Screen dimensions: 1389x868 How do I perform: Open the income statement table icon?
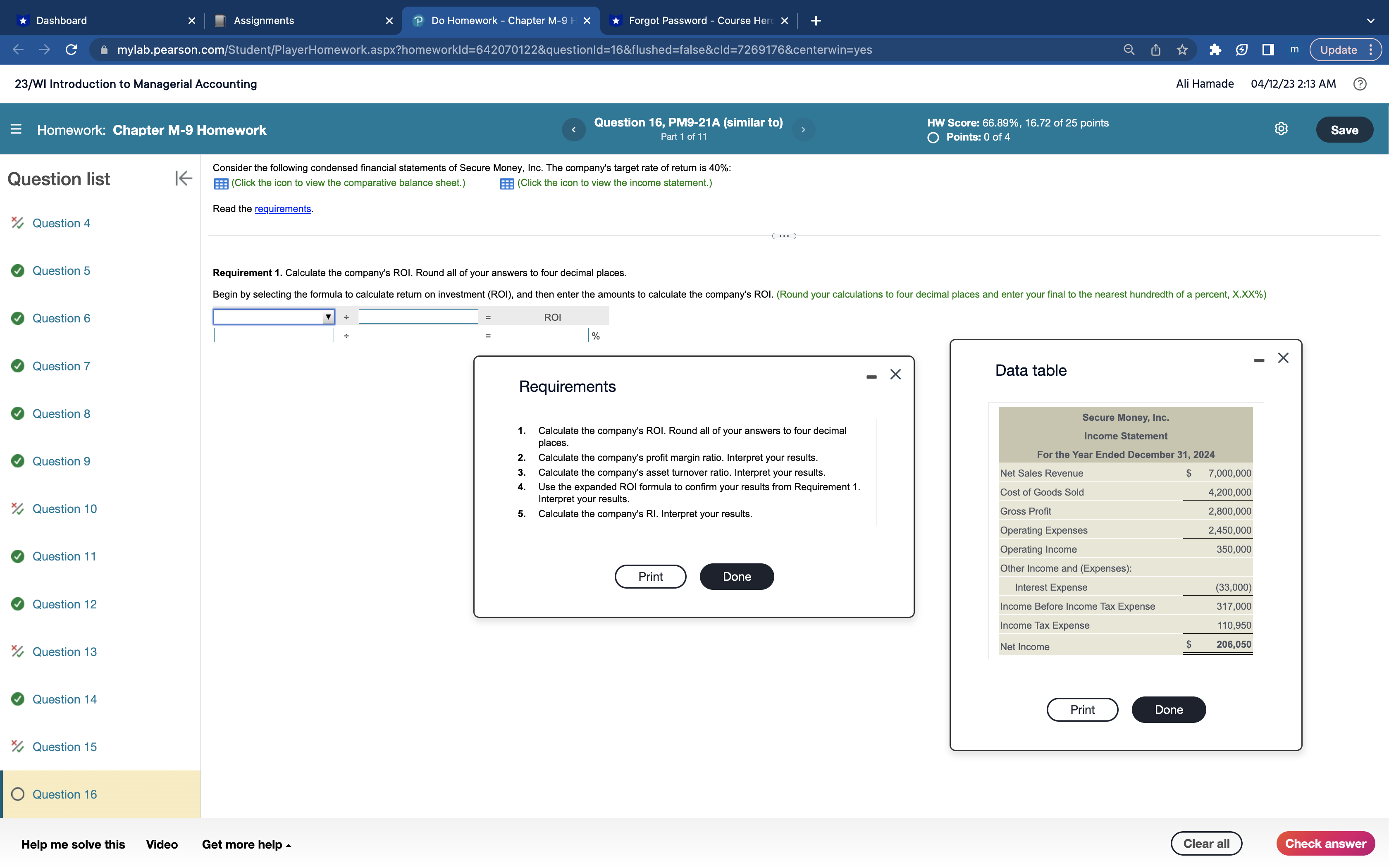(x=507, y=184)
